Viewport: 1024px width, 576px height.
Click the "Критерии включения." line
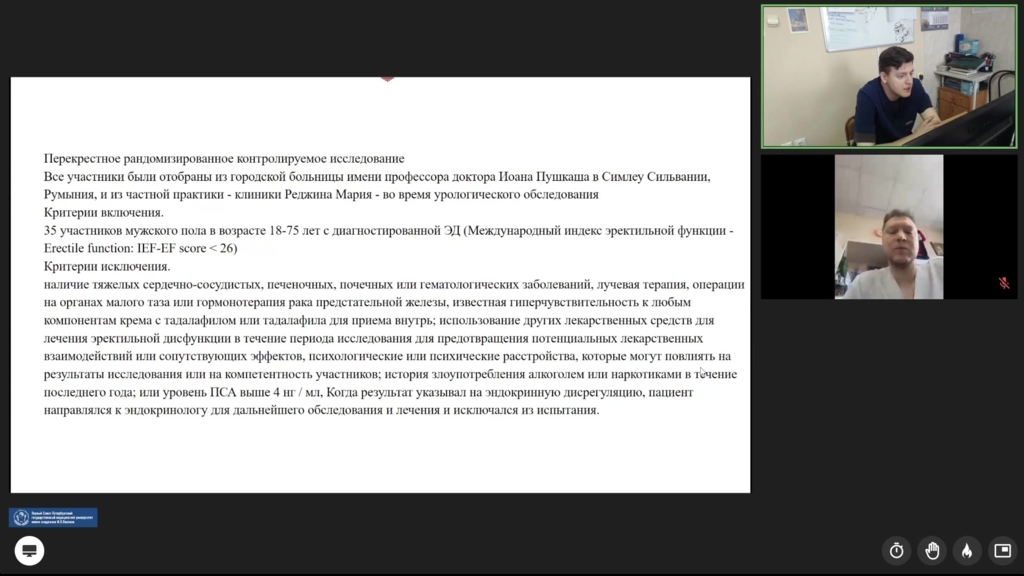tap(104, 213)
